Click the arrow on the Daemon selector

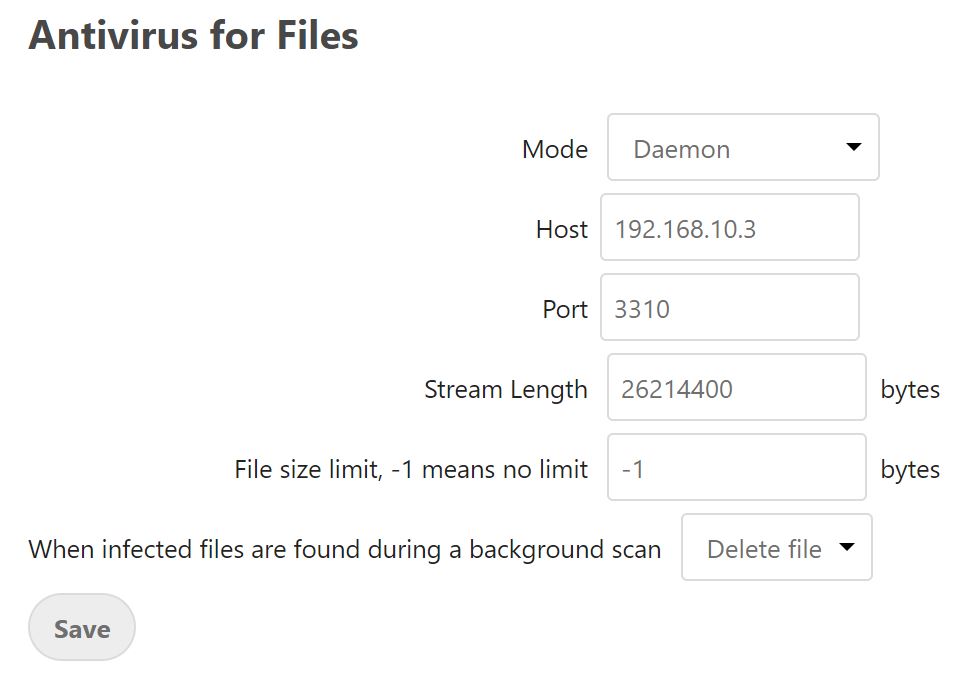[x=853, y=148]
